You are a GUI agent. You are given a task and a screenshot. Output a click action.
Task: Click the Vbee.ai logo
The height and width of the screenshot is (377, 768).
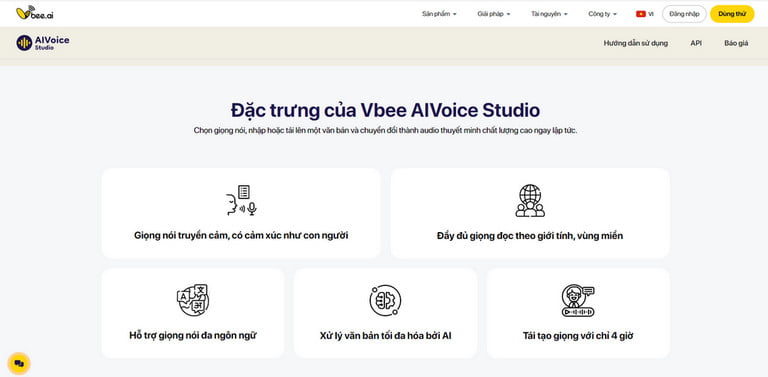[35, 13]
